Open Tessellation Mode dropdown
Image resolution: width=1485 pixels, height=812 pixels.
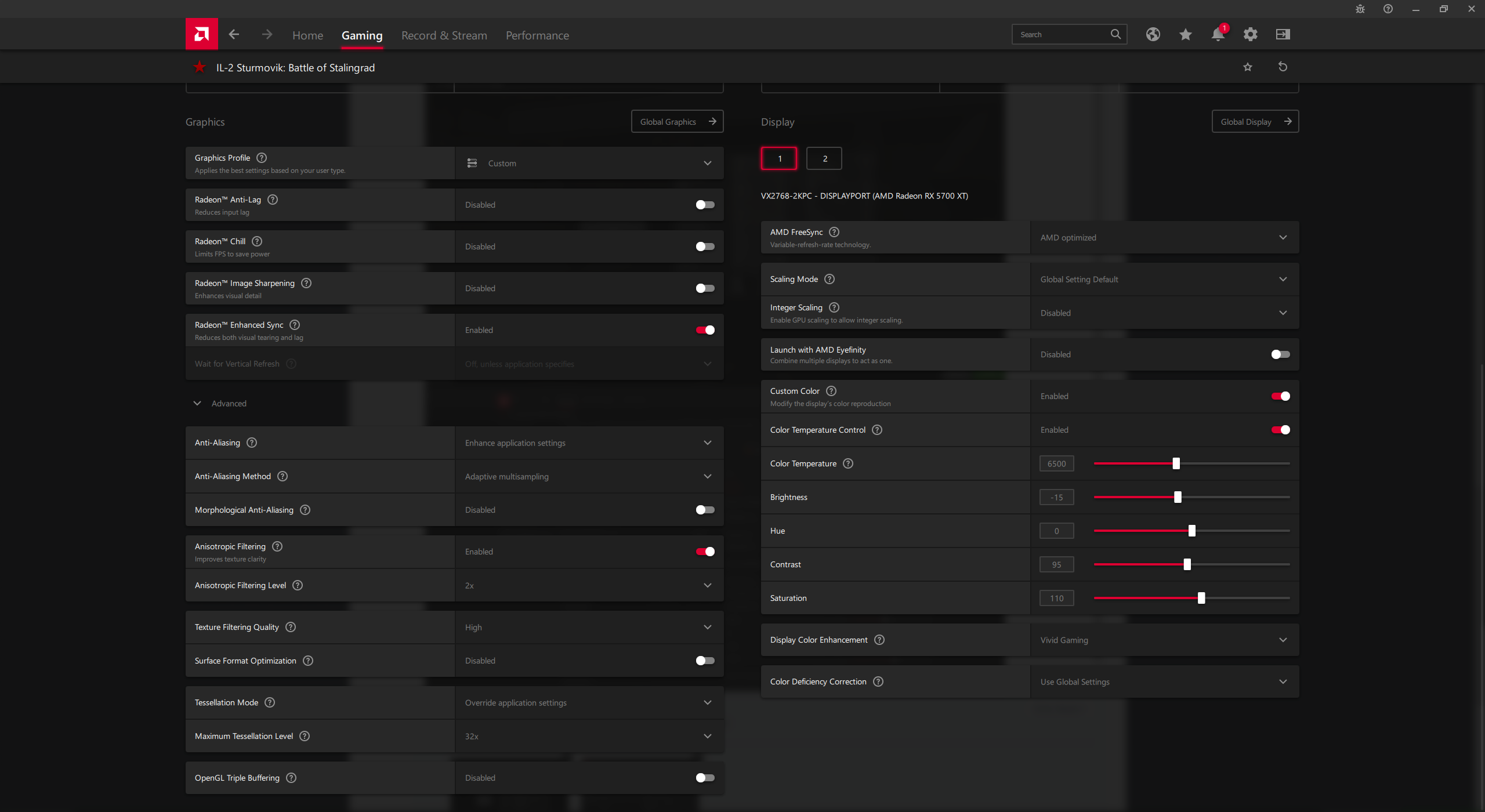589,702
